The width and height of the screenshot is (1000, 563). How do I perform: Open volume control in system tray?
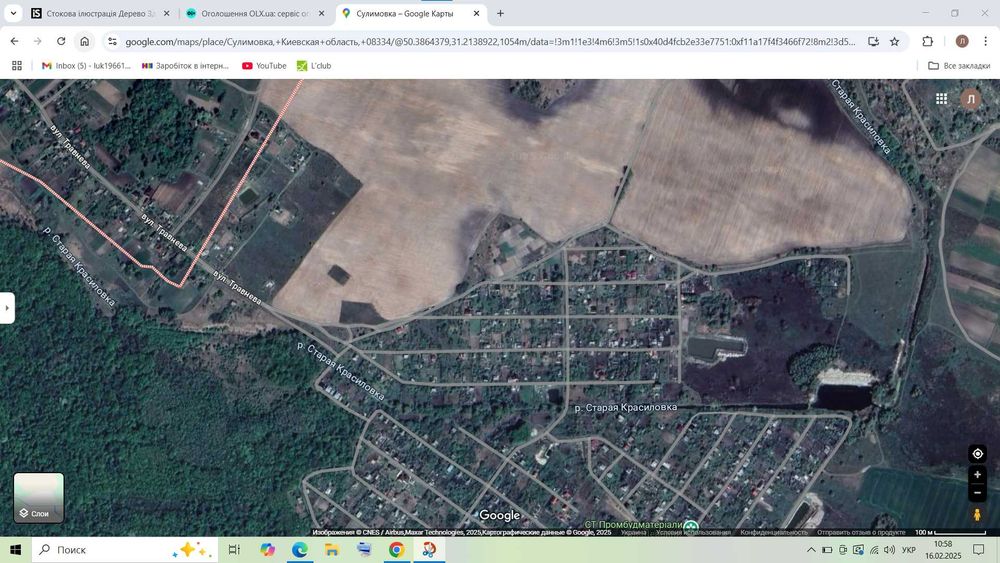[x=890, y=550]
